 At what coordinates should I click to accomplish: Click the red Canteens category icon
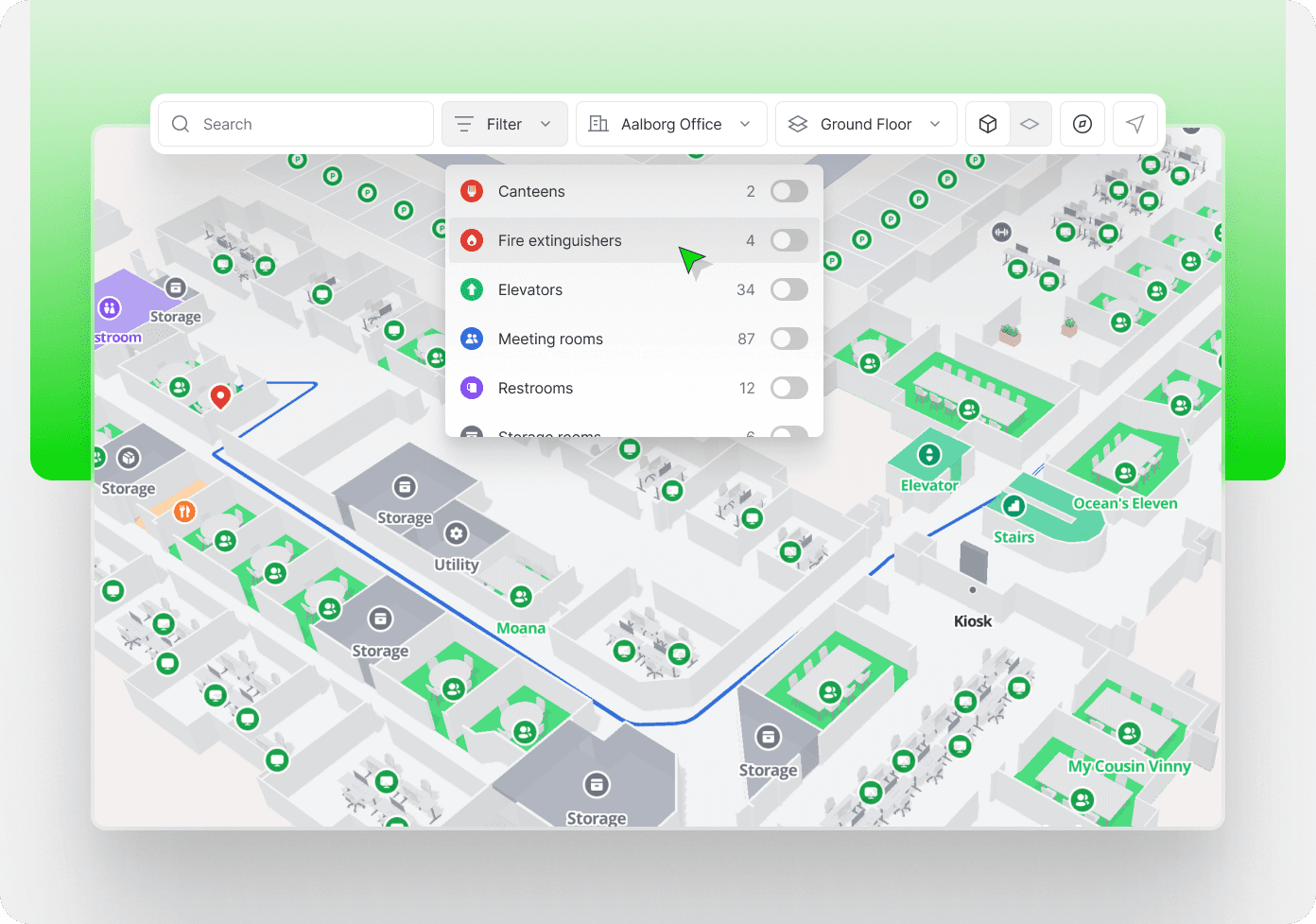472,191
